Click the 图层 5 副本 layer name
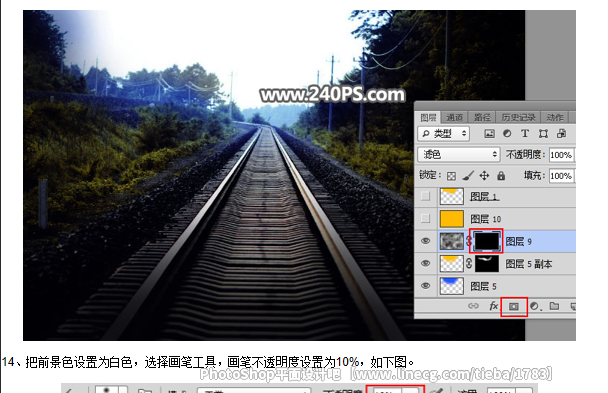 point(529,264)
